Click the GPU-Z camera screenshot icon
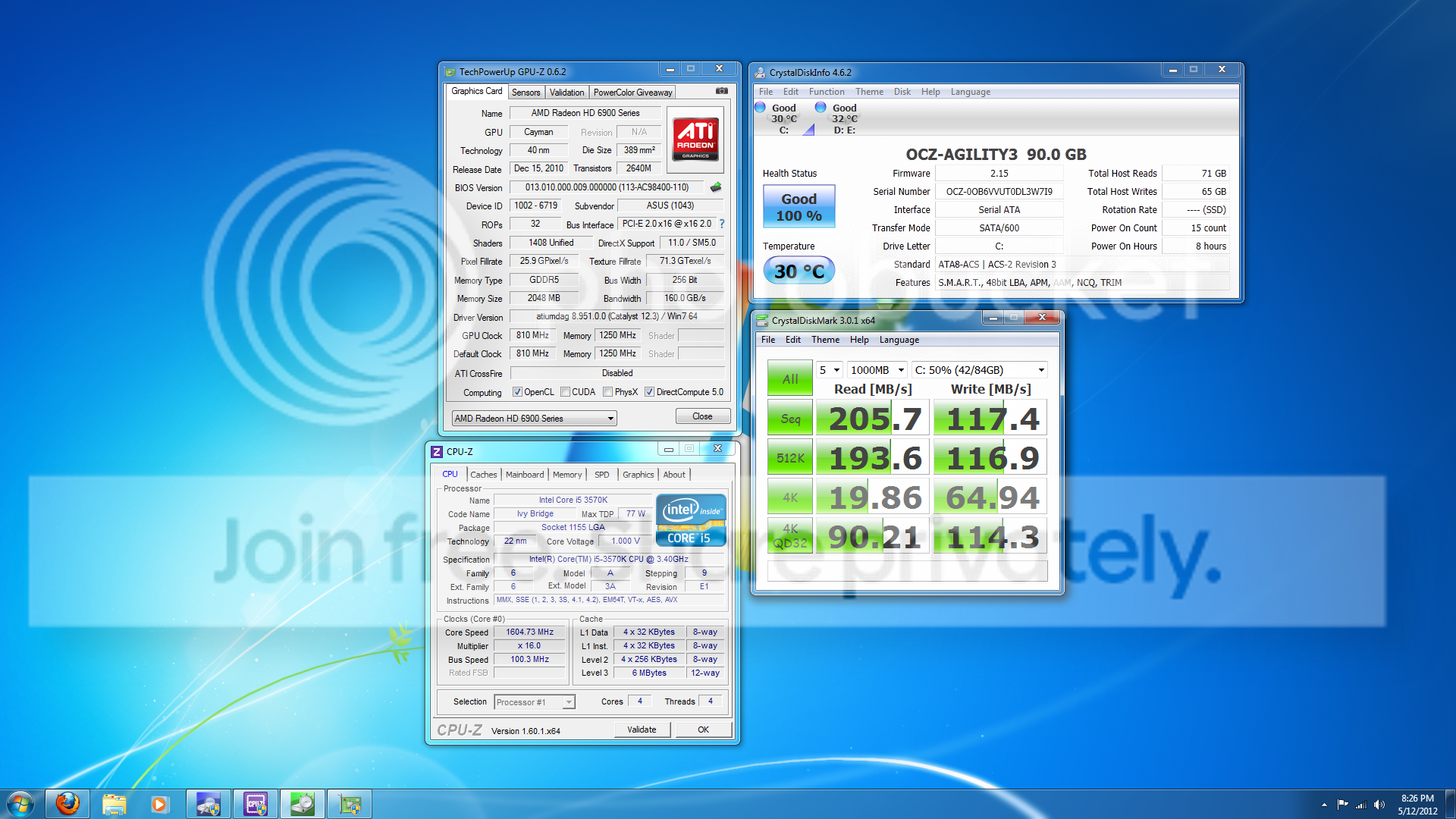This screenshot has height=819, width=1456. click(721, 91)
